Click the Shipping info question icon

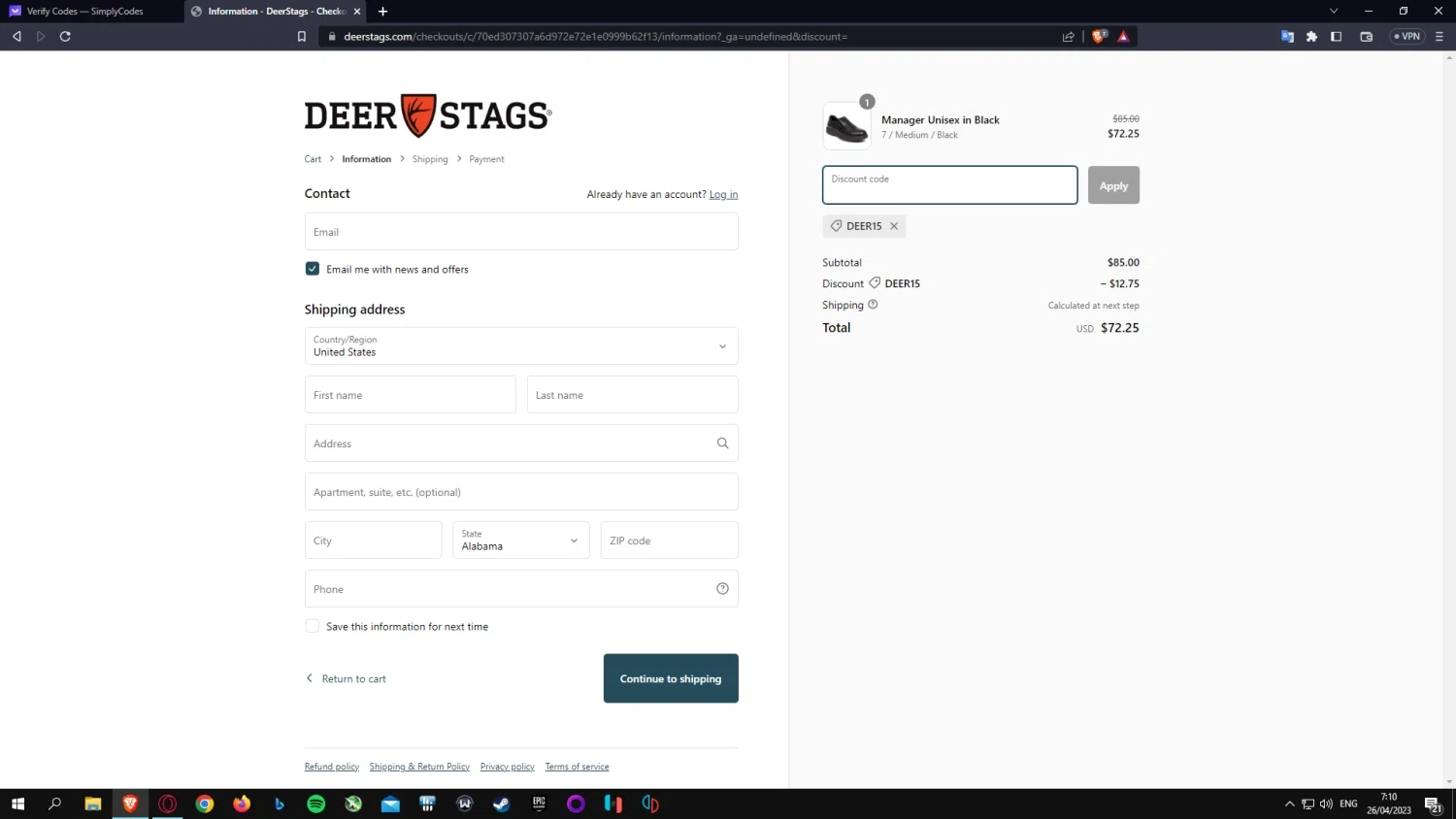pos(873,305)
